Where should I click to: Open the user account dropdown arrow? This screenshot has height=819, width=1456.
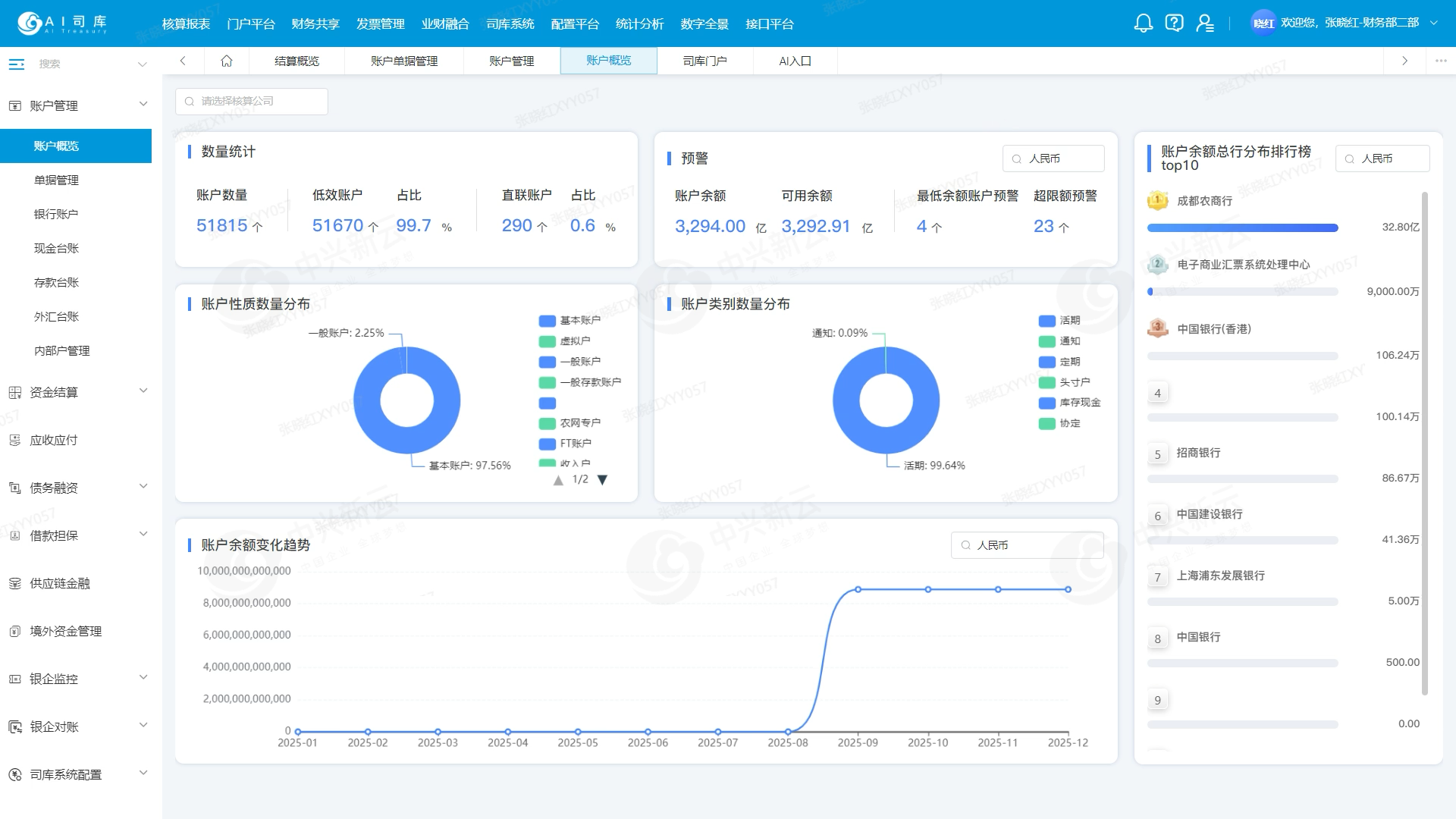point(1434,23)
